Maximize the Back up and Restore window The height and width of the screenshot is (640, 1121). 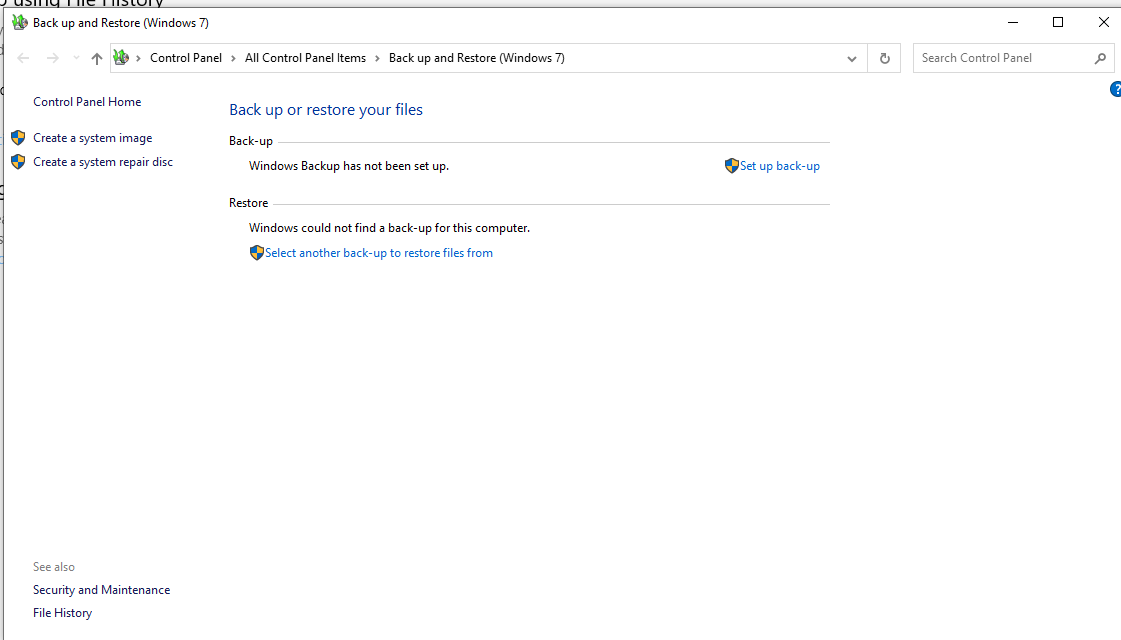pyautogui.click(x=1058, y=22)
